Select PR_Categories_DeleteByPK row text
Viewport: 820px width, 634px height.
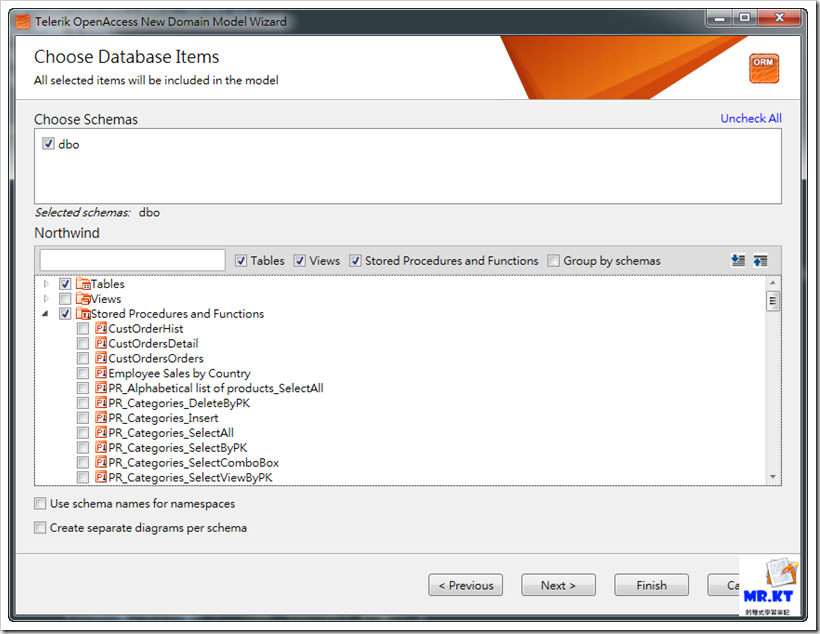[x=179, y=403]
